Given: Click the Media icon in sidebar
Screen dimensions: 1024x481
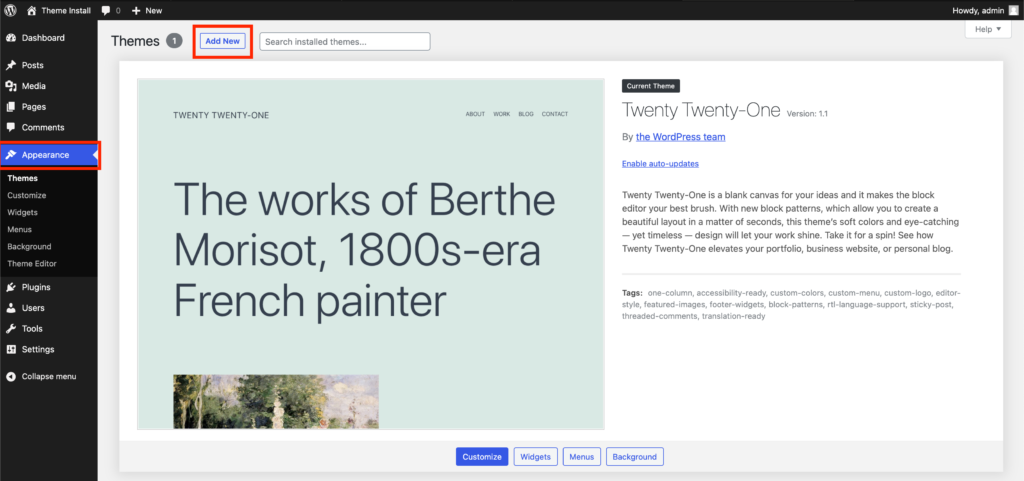Looking at the screenshot, I should point(11,86).
